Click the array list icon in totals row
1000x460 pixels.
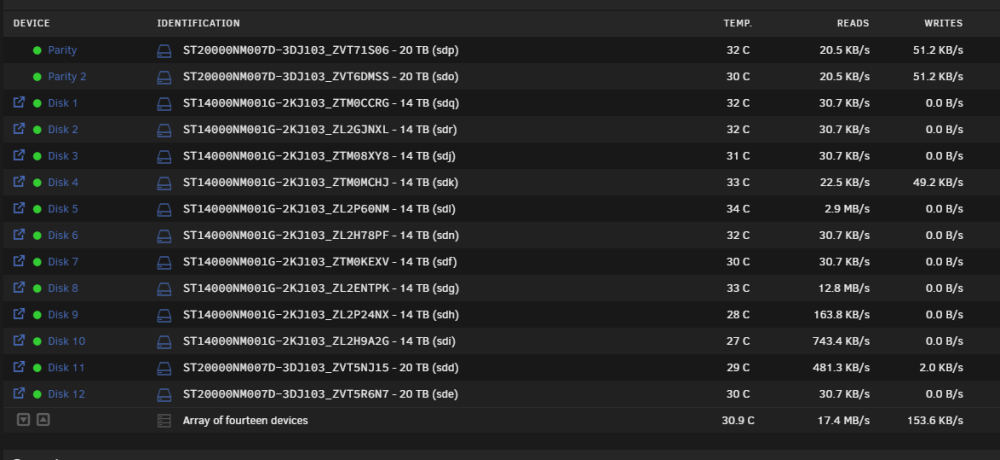coord(164,421)
